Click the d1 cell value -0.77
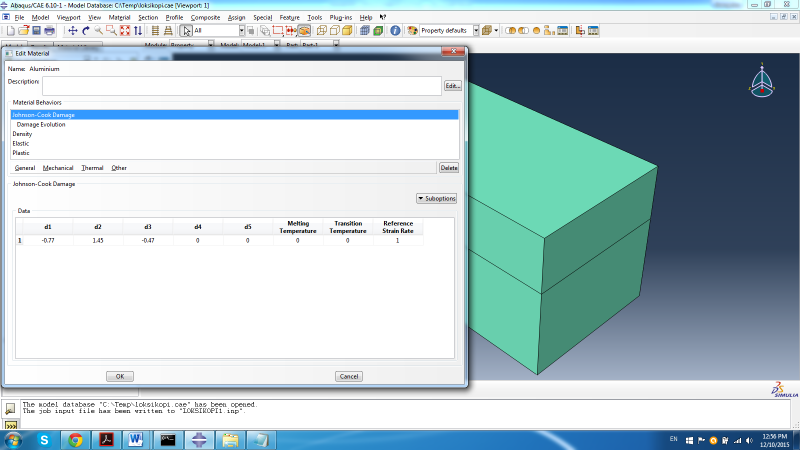This screenshot has height=450, width=800. click(48, 240)
